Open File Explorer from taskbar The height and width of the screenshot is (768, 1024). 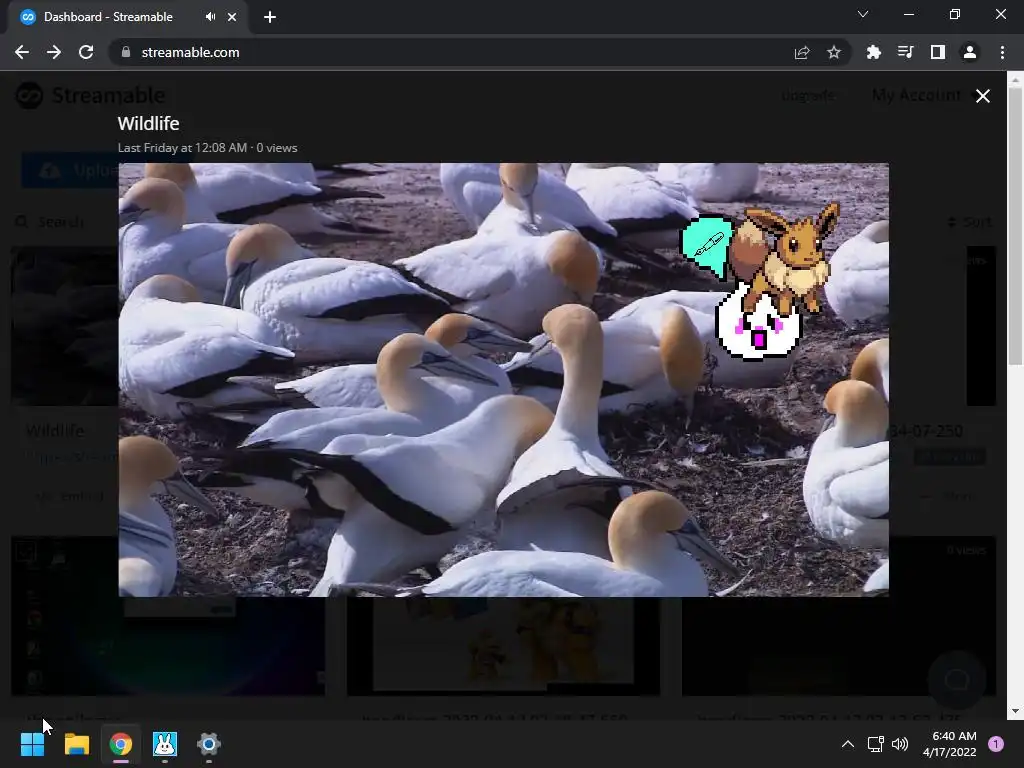point(76,744)
